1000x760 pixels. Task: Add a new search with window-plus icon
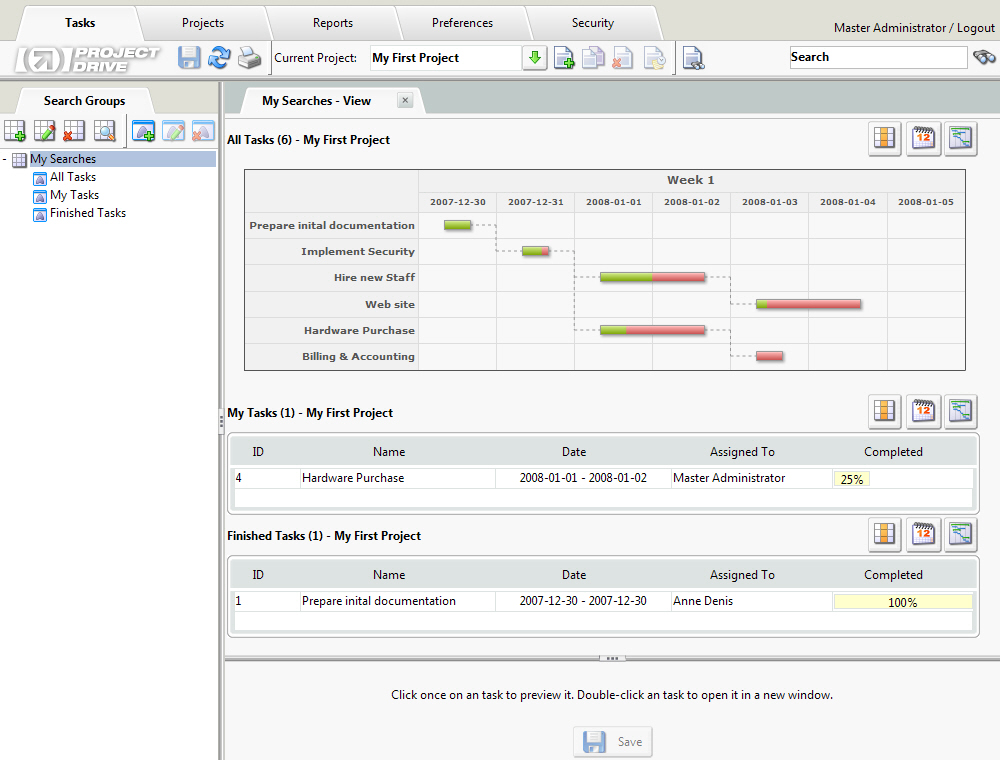(143, 131)
